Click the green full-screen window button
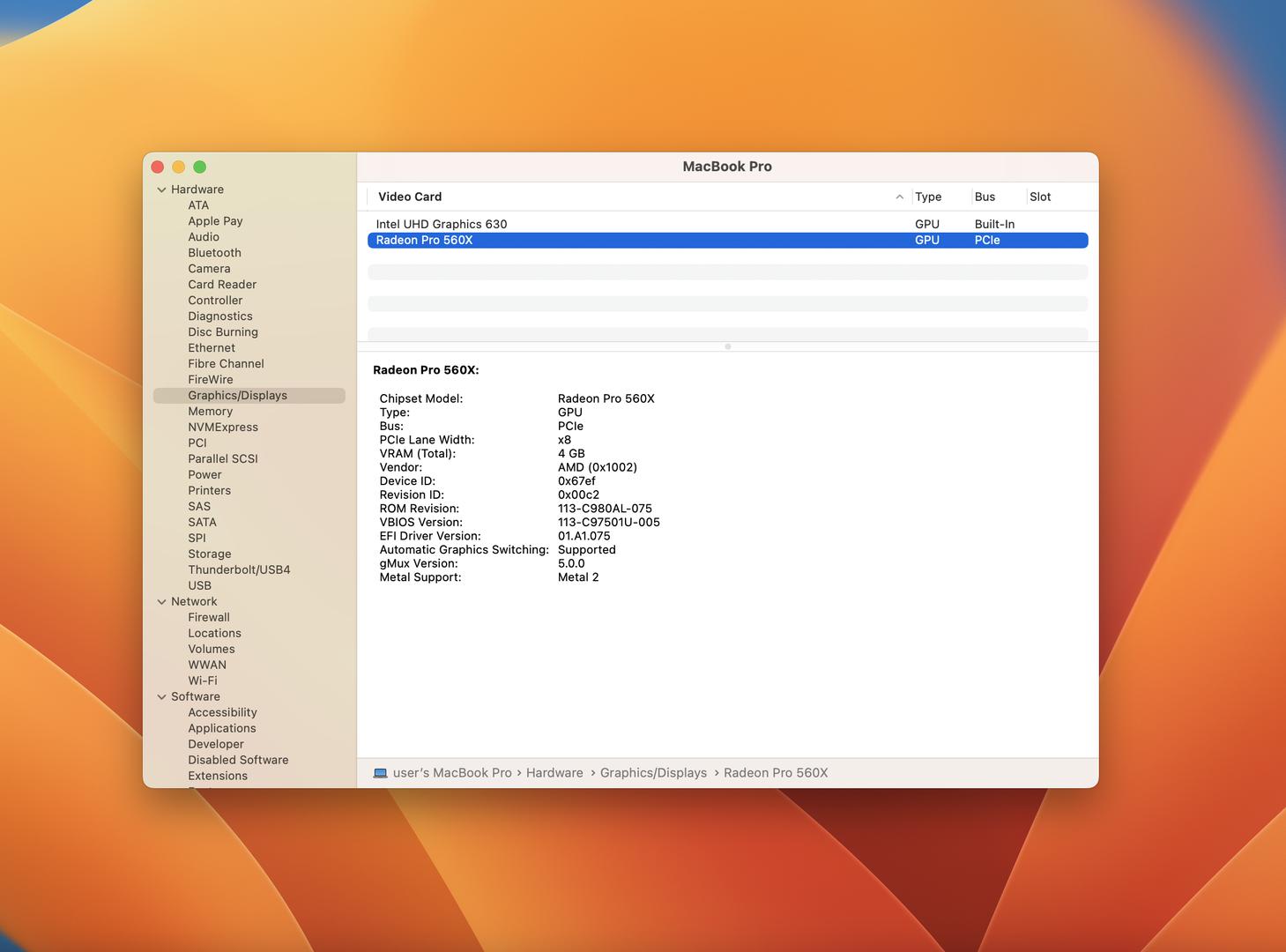Image resolution: width=1286 pixels, height=952 pixels. (200, 167)
